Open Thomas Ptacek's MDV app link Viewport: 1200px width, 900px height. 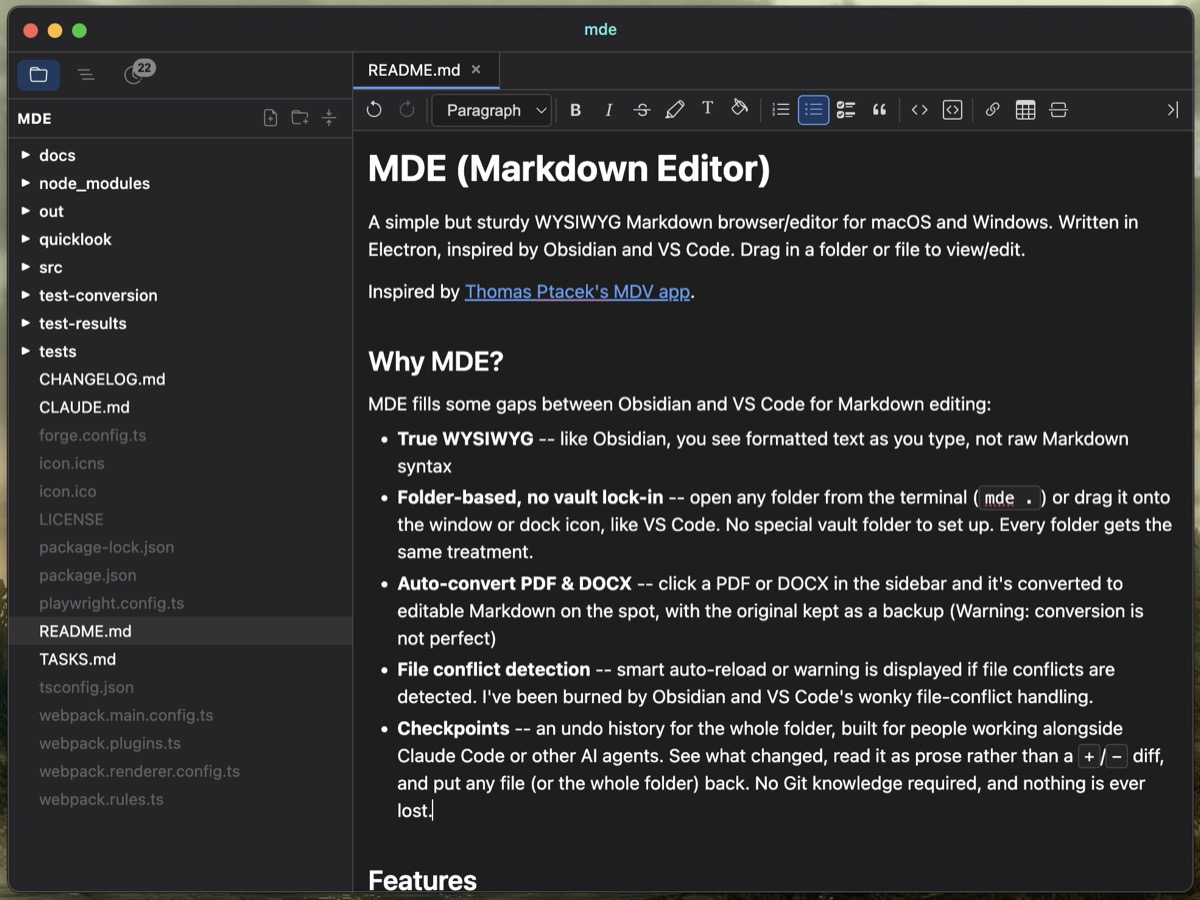577,292
